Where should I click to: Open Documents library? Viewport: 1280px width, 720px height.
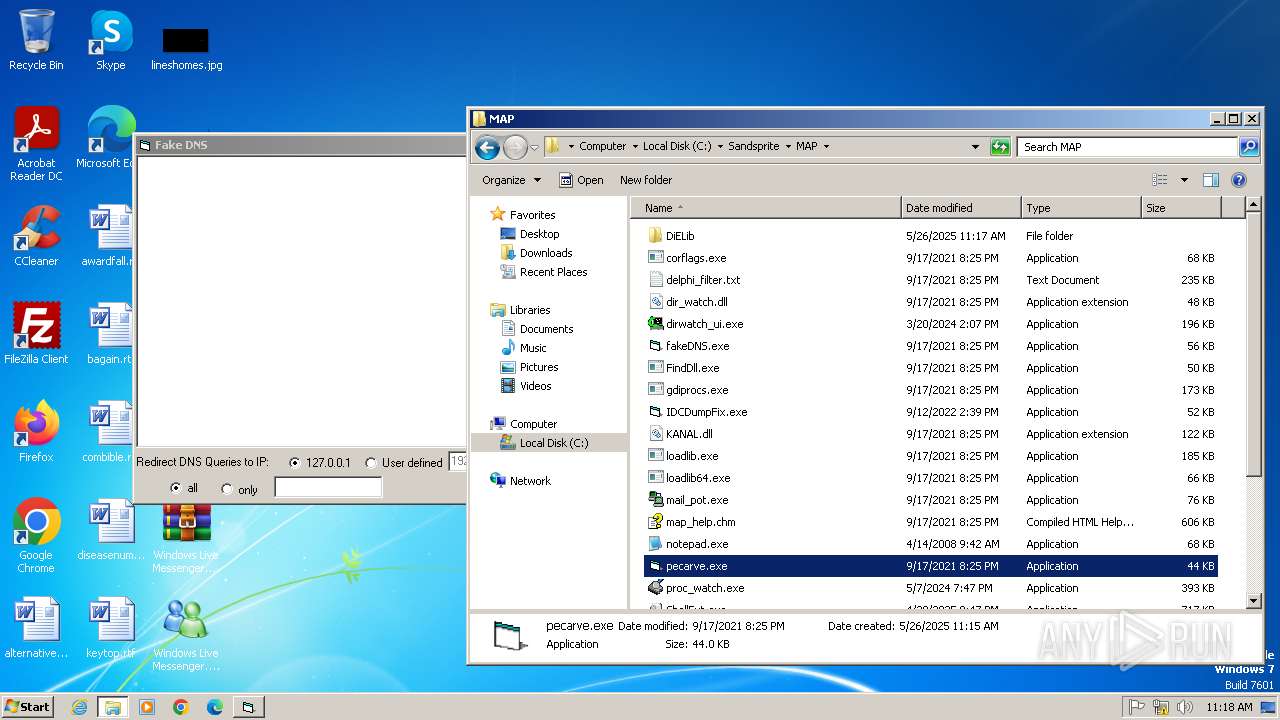pyautogui.click(x=546, y=329)
